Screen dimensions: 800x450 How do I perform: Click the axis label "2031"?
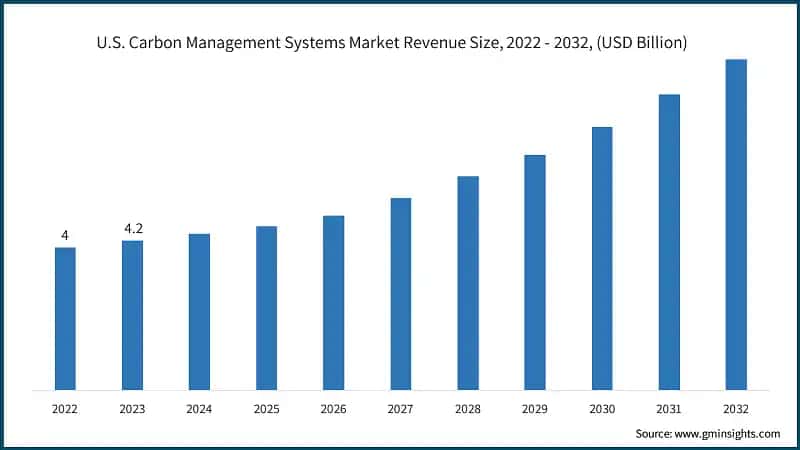[x=669, y=409]
